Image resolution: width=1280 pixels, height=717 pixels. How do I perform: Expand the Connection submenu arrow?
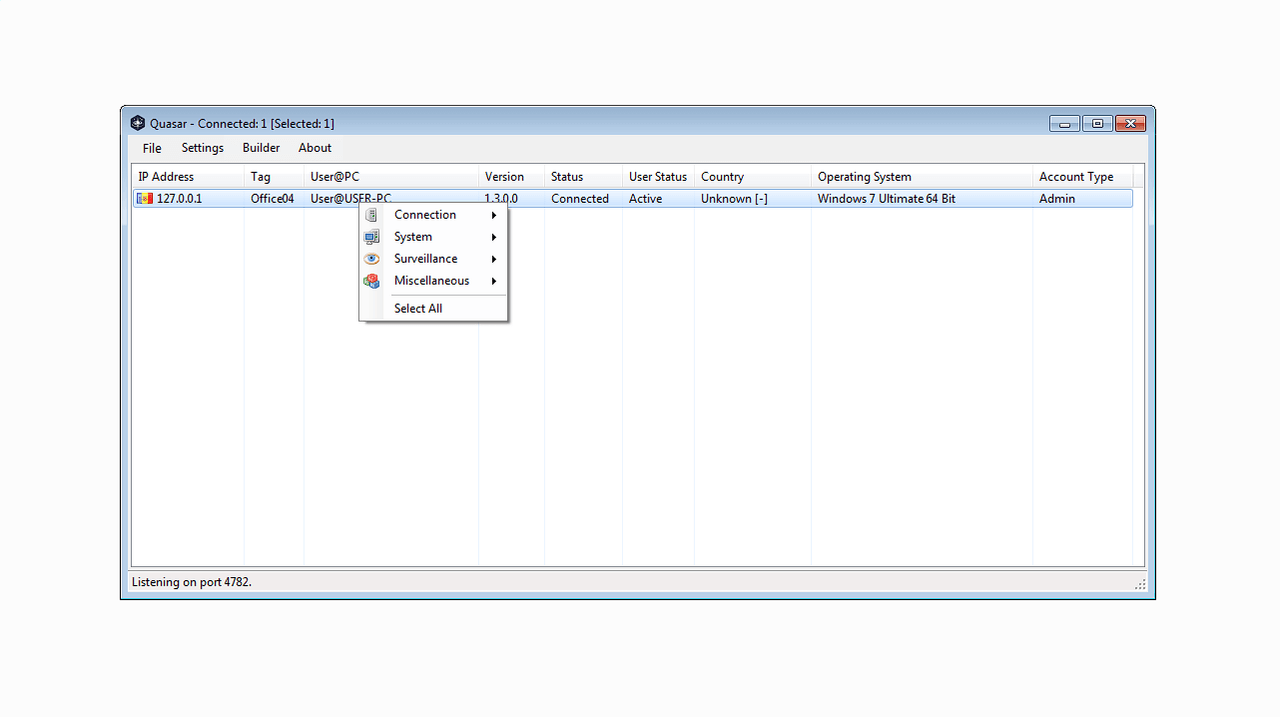(x=493, y=214)
